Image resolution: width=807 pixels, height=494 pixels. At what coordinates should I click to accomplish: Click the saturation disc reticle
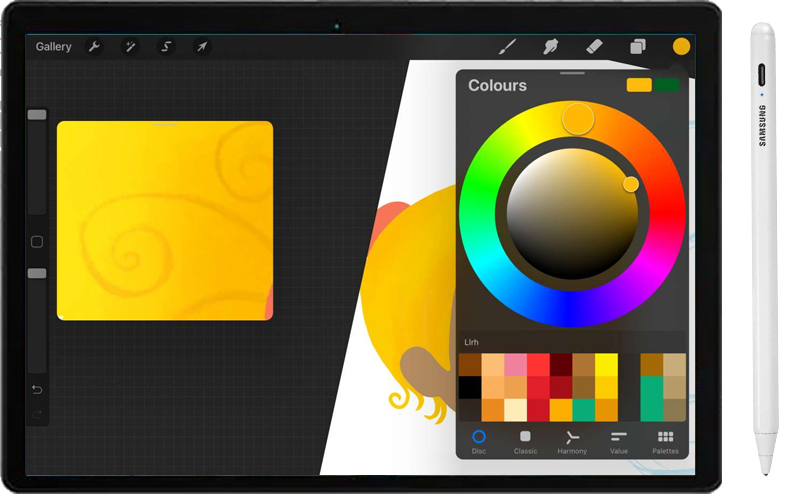pyautogui.click(x=631, y=184)
